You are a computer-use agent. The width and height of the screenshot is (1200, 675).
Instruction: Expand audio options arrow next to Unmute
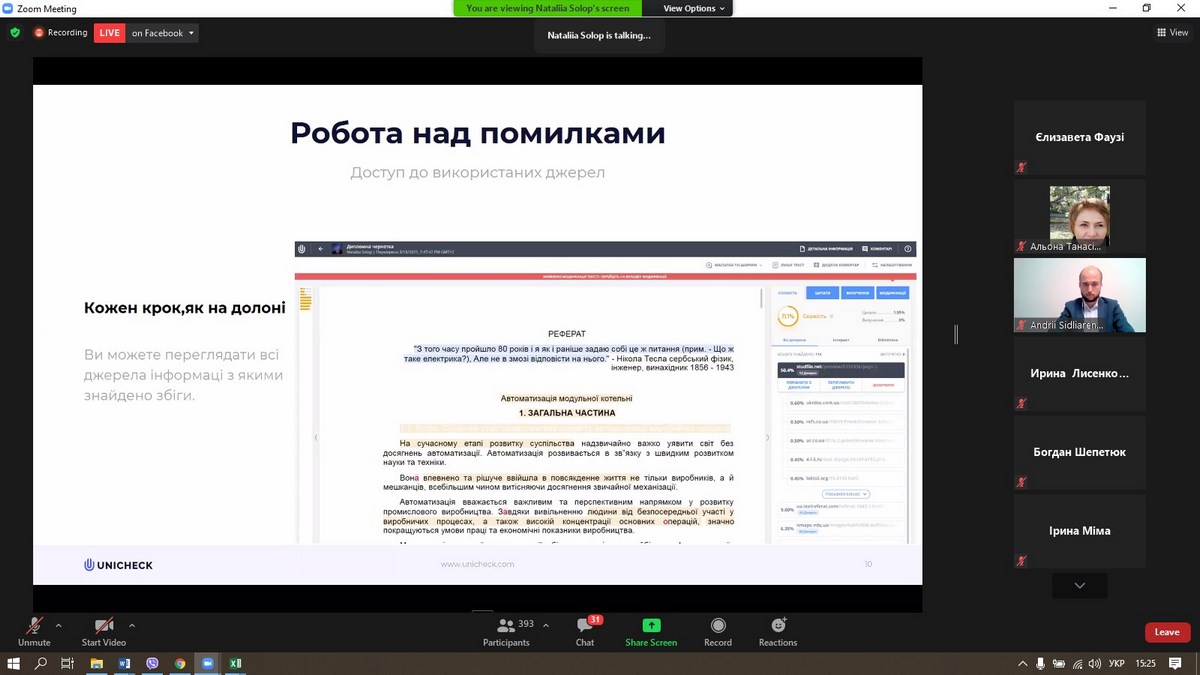click(x=58, y=625)
